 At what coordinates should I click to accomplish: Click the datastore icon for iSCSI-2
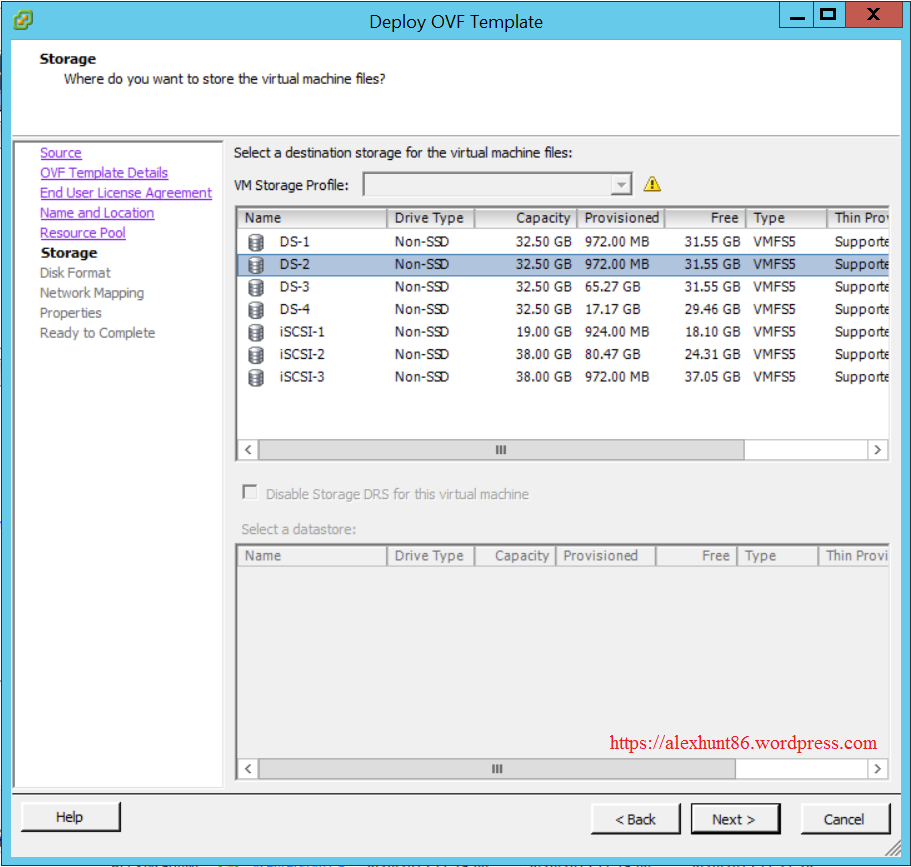tap(256, 355)
